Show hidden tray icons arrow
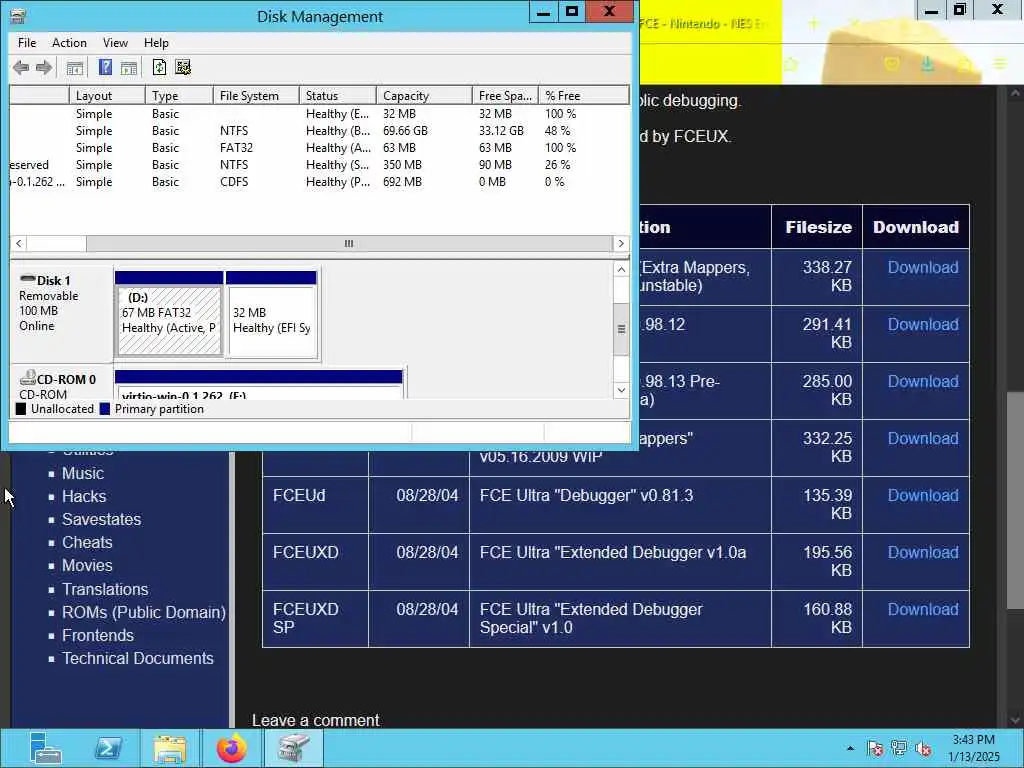Image resolution: width=1024 pixels, height=768 pixels. (x=850, y=748)
